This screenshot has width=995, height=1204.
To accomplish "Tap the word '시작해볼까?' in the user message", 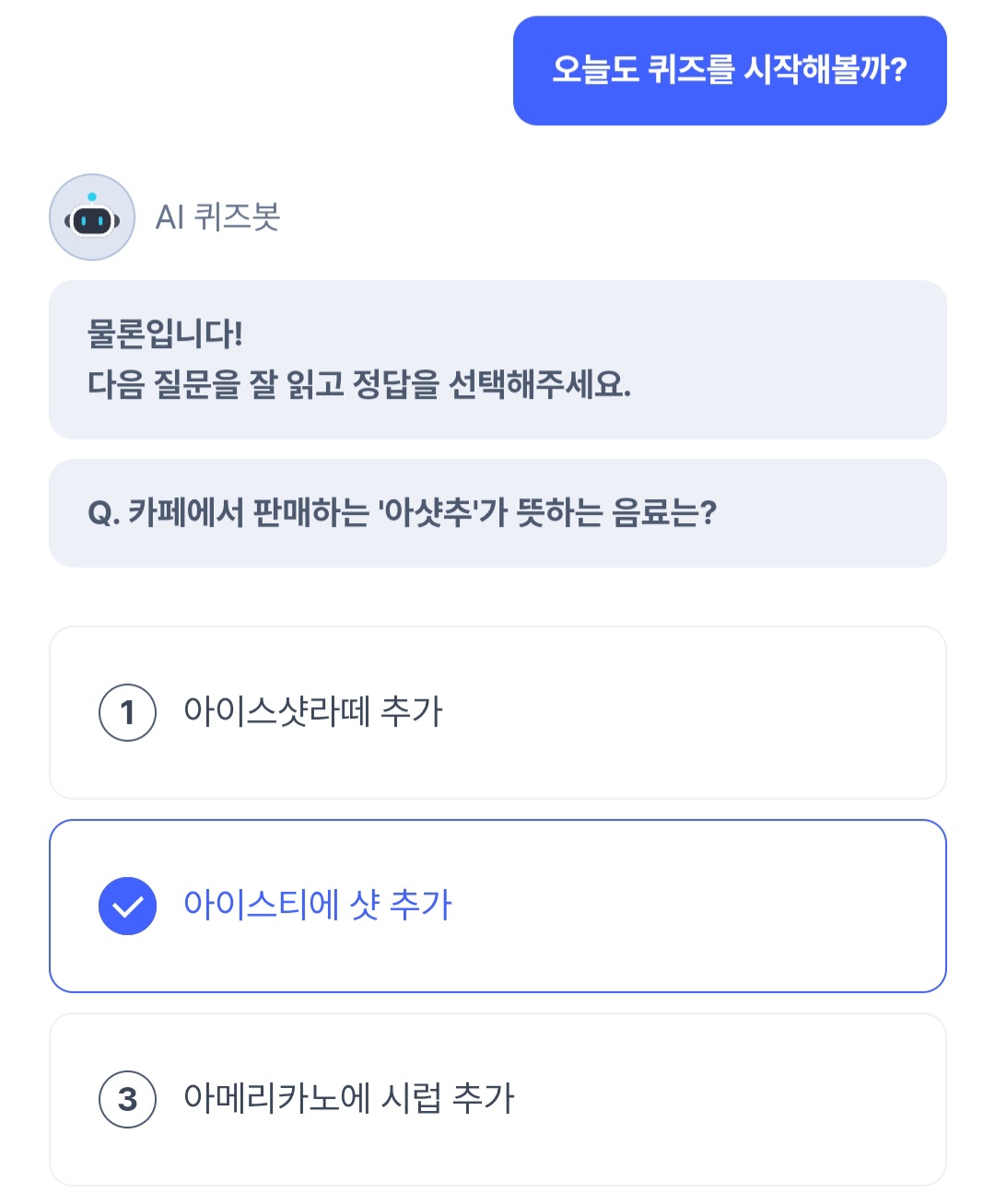I will click(x=825, y=70).
